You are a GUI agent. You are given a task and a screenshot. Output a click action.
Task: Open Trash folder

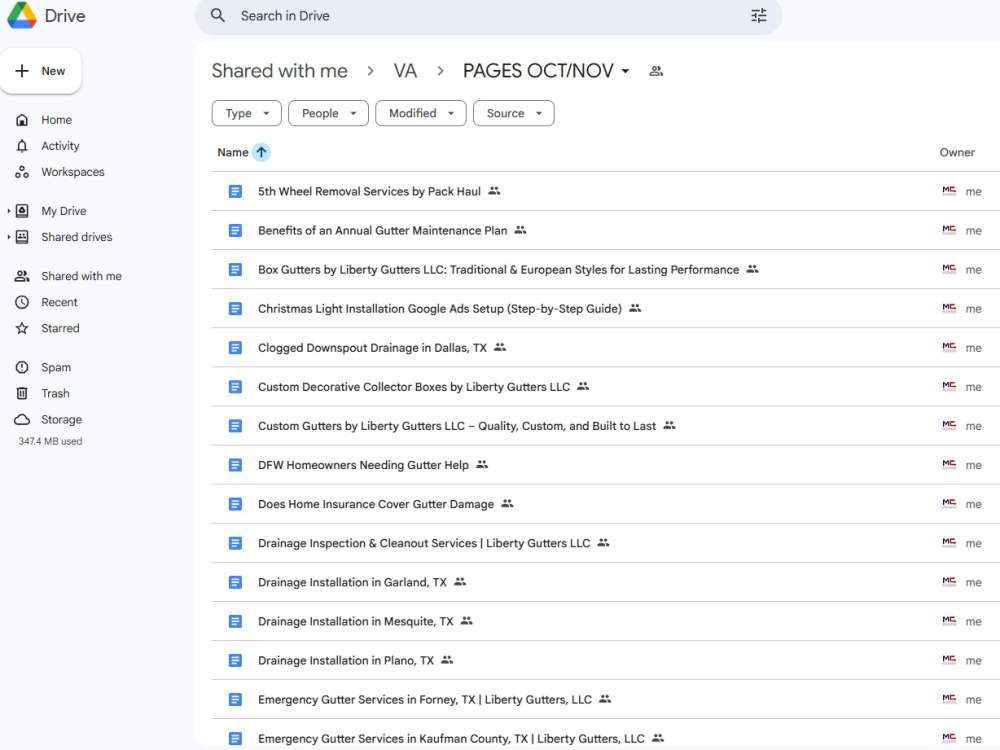(55, 393)
